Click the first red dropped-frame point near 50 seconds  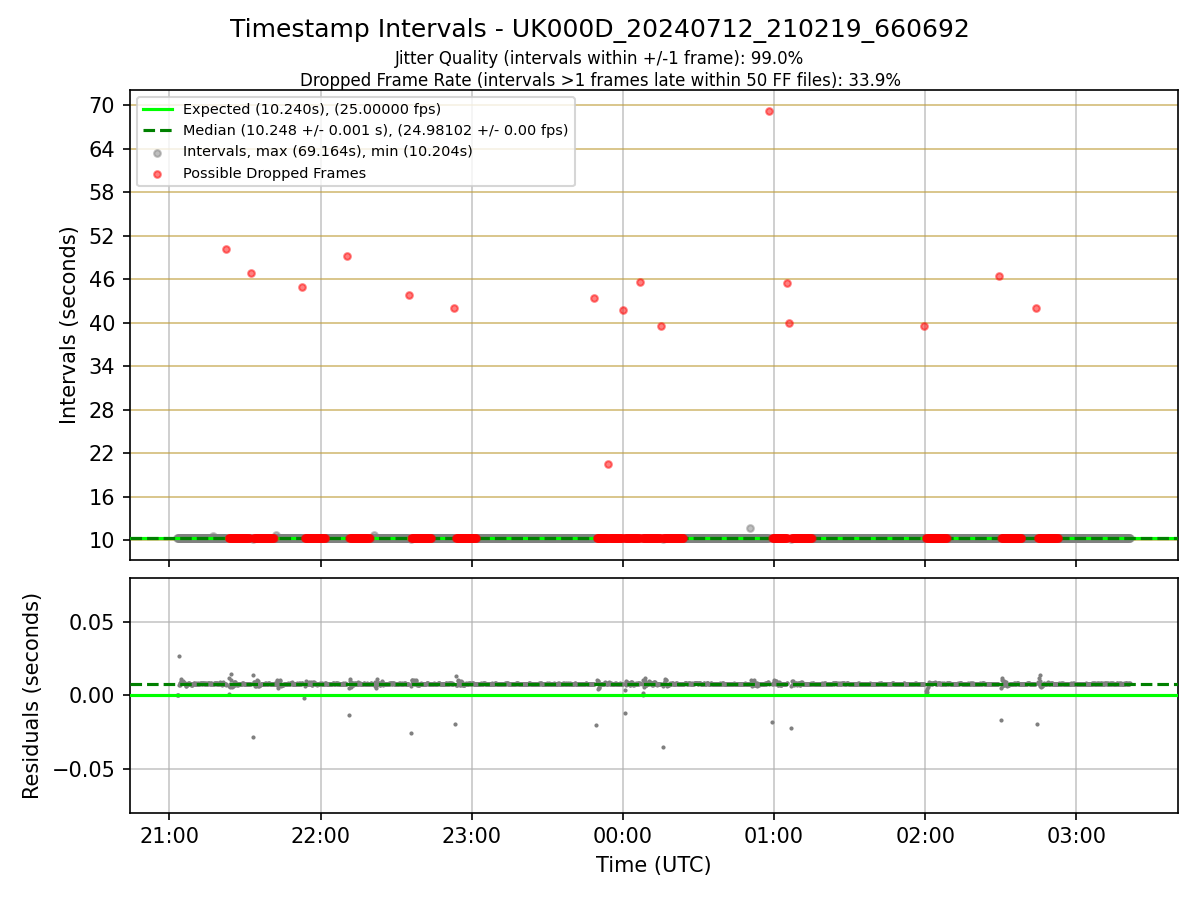(x=226, y=249)
